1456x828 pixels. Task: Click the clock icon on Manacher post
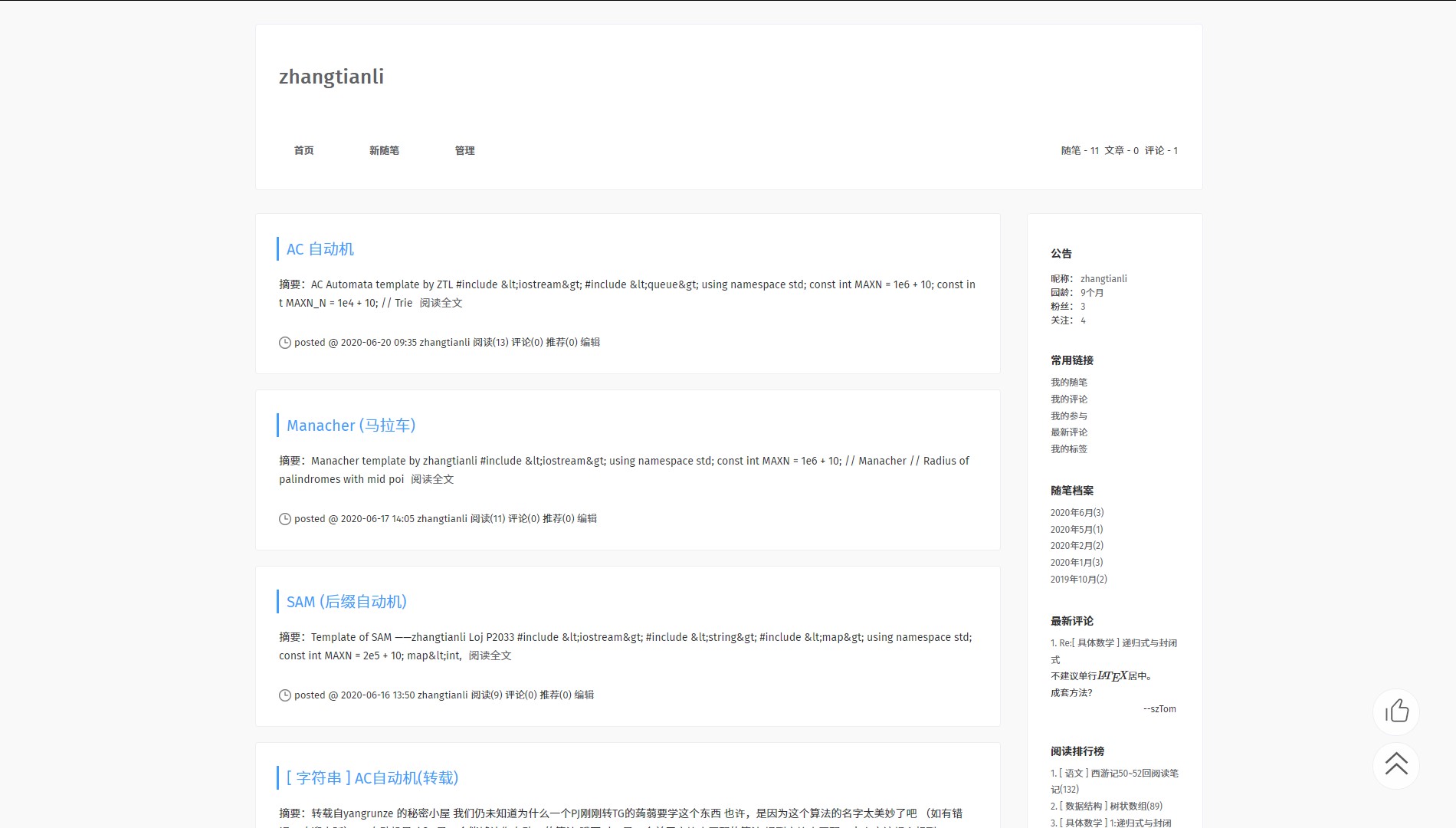tap(284, 519)
